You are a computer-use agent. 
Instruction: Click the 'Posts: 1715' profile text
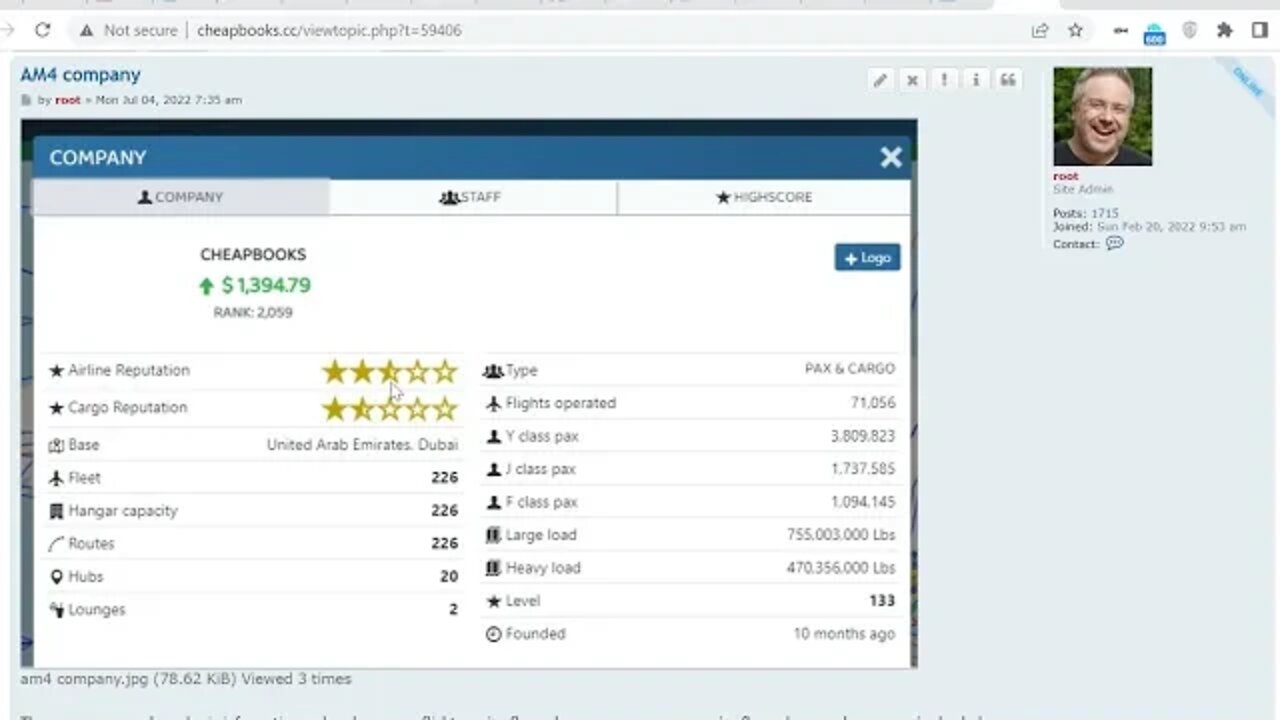pyautogui.click(x=1086, y=213)
